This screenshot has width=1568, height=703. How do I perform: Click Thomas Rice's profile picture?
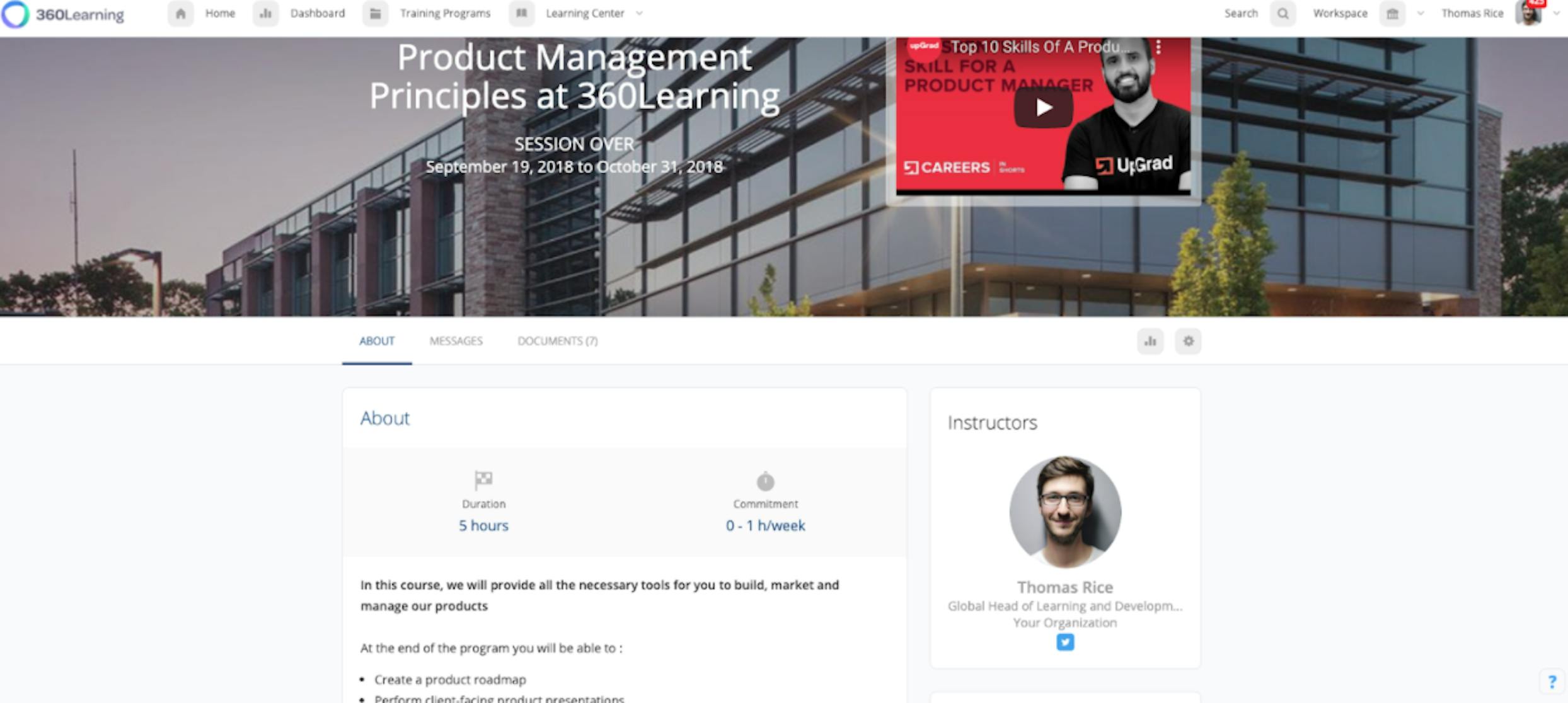pyautogui.click(x=1065, y=512)
